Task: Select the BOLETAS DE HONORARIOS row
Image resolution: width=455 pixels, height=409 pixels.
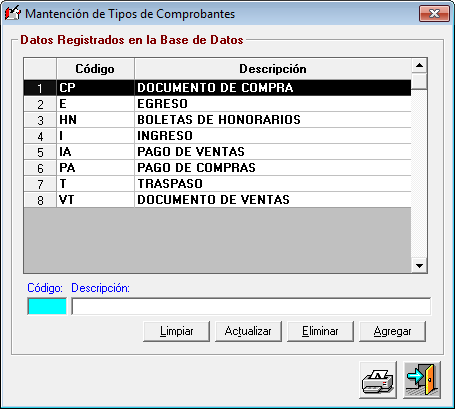Action: pos(217,120)
